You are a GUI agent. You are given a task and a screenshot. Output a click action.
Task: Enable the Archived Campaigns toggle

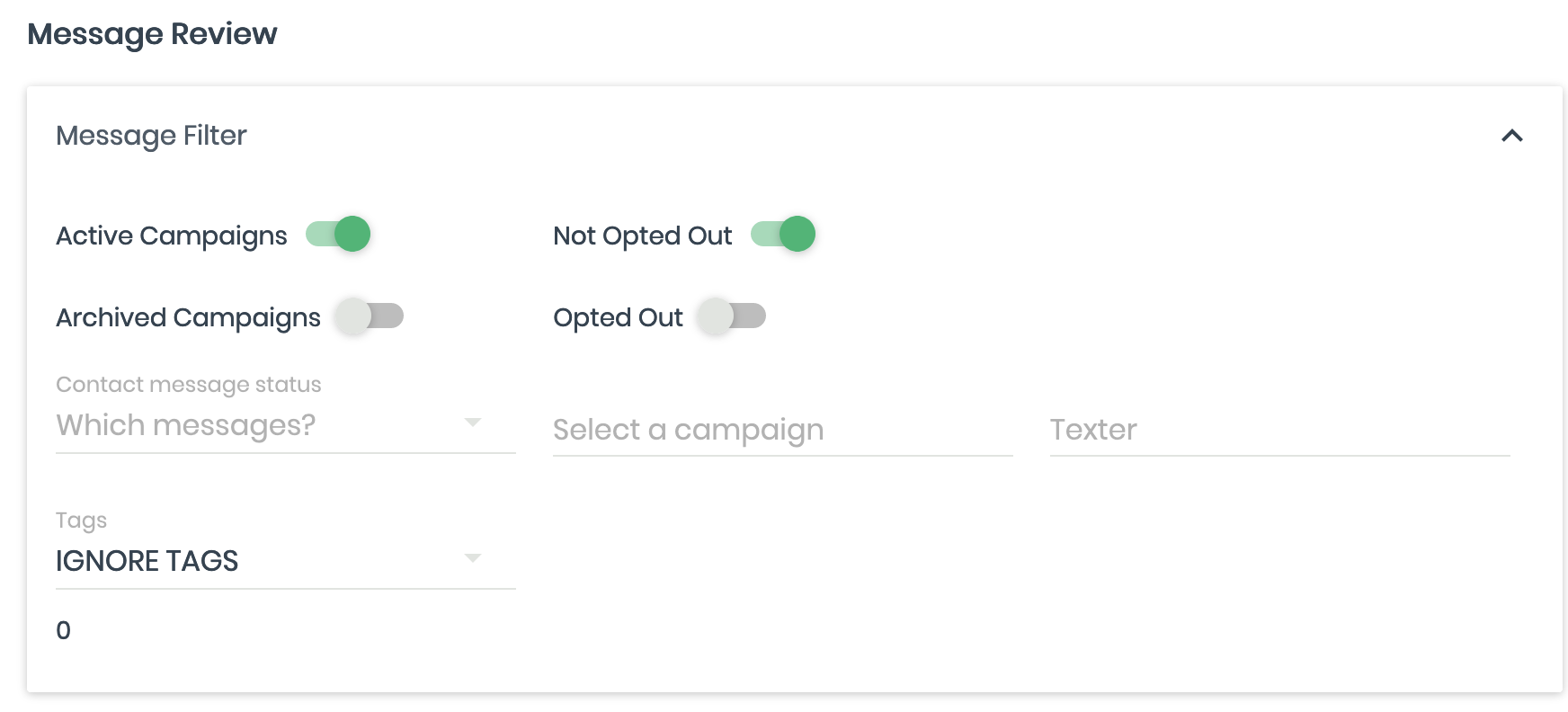[x=369, y=316]
